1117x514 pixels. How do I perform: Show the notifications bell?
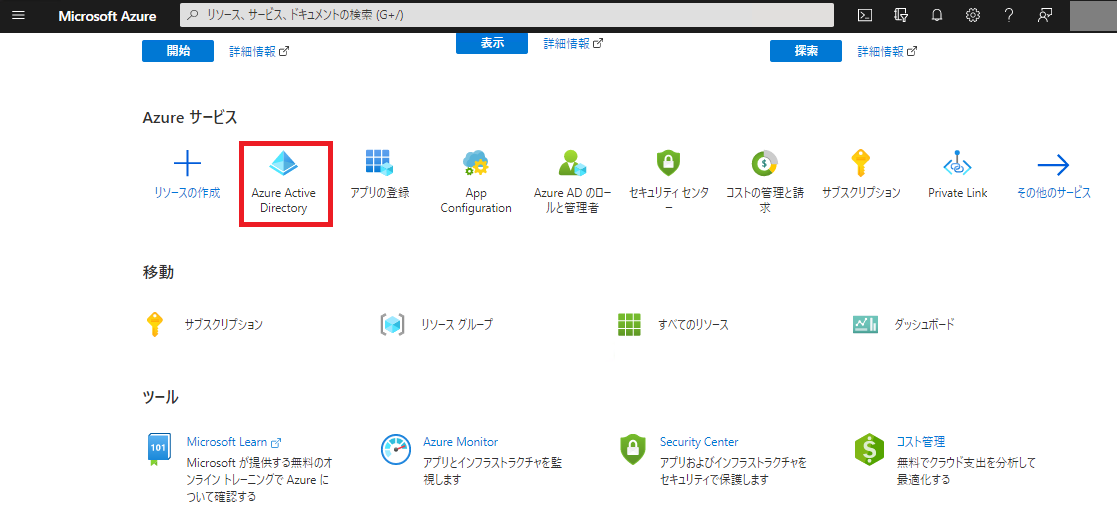(x=937, y=16)
